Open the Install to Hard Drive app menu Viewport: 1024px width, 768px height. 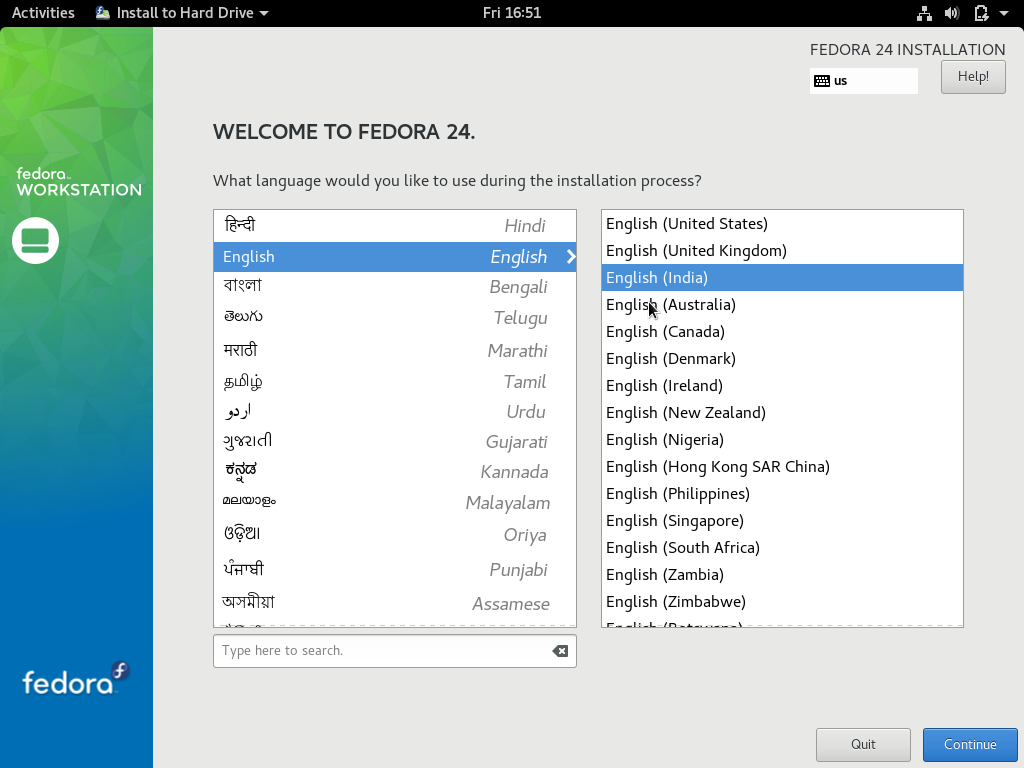pos(182,13)
